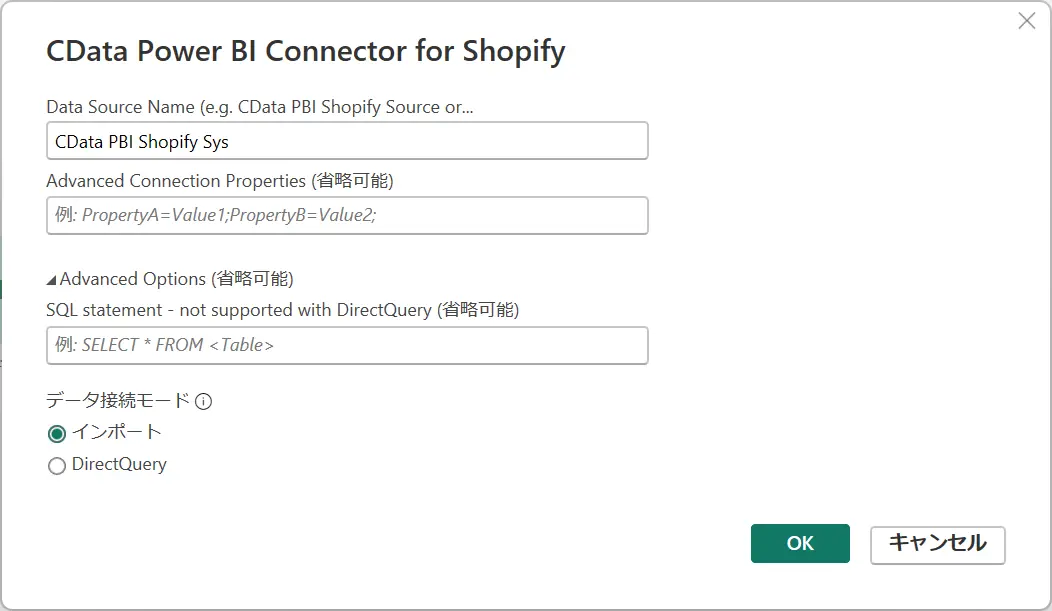Screen dimensions: 1052x611
Task: Click the info icon beside データ接続モード
Action: (204, 402)
